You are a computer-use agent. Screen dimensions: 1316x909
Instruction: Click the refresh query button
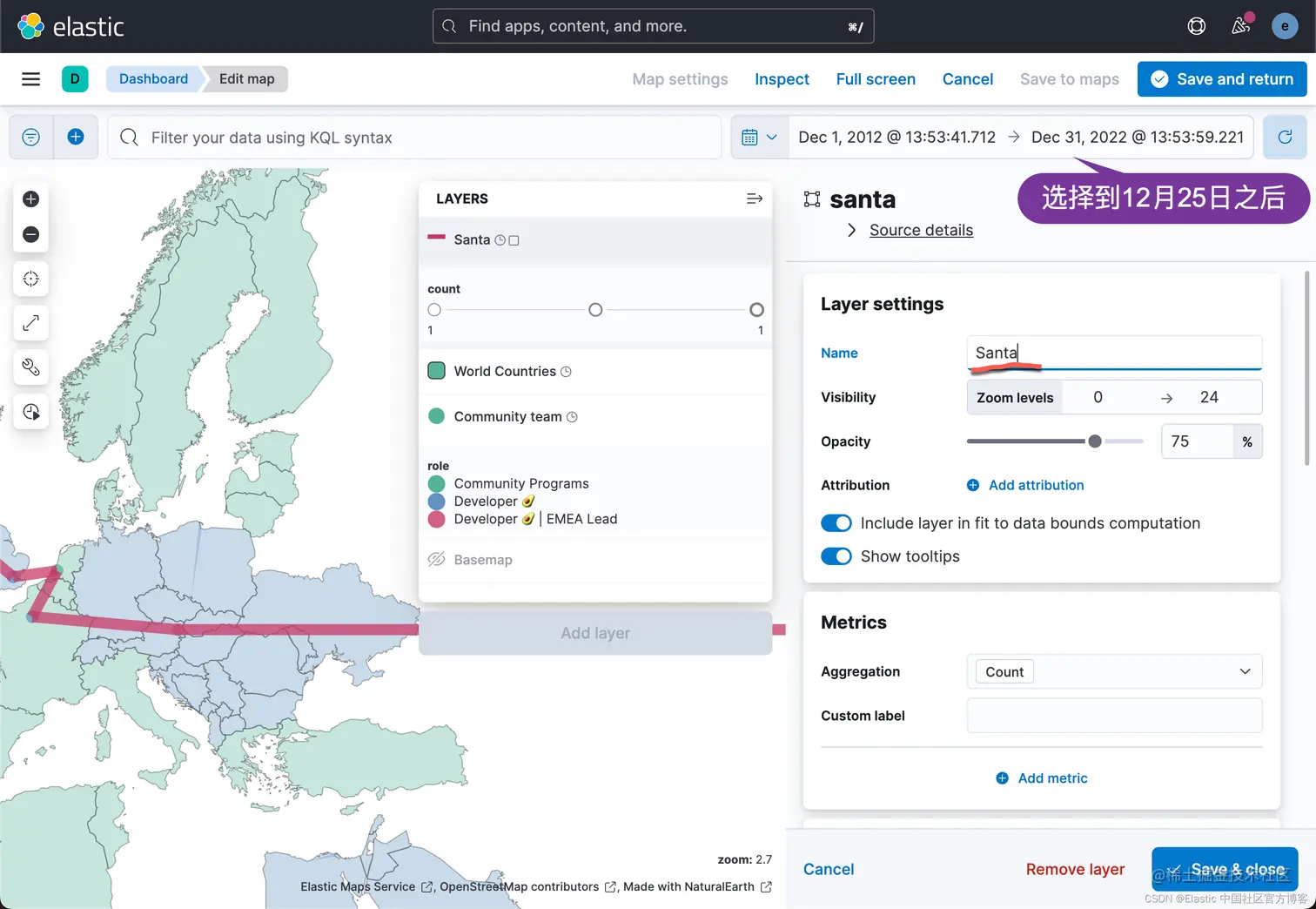tap(1285, 137)
